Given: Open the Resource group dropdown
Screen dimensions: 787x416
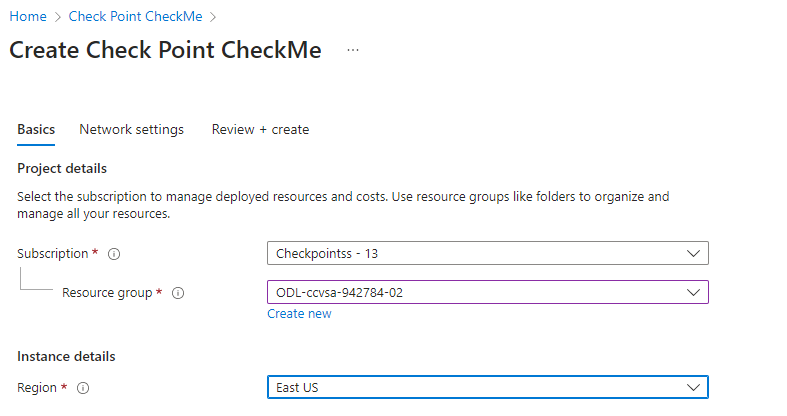Looking at the screenshot, I should (x=487, y=292).
